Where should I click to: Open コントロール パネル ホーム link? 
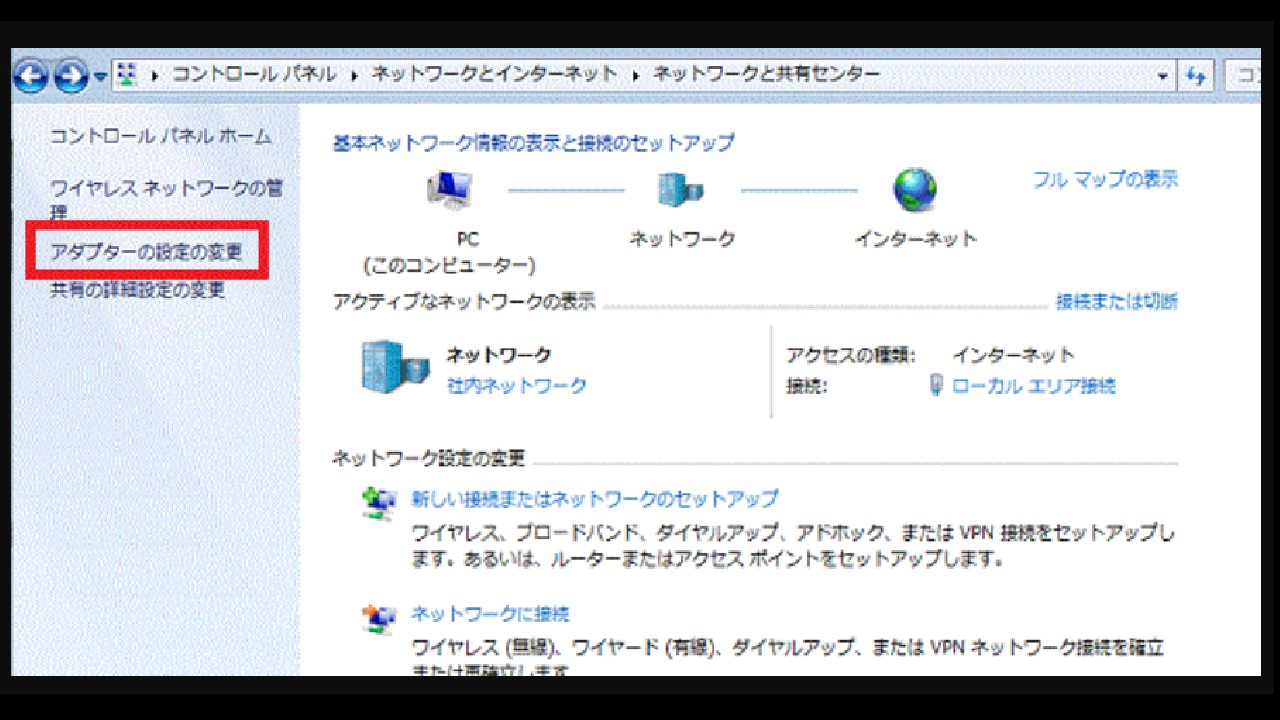point(161,136)
